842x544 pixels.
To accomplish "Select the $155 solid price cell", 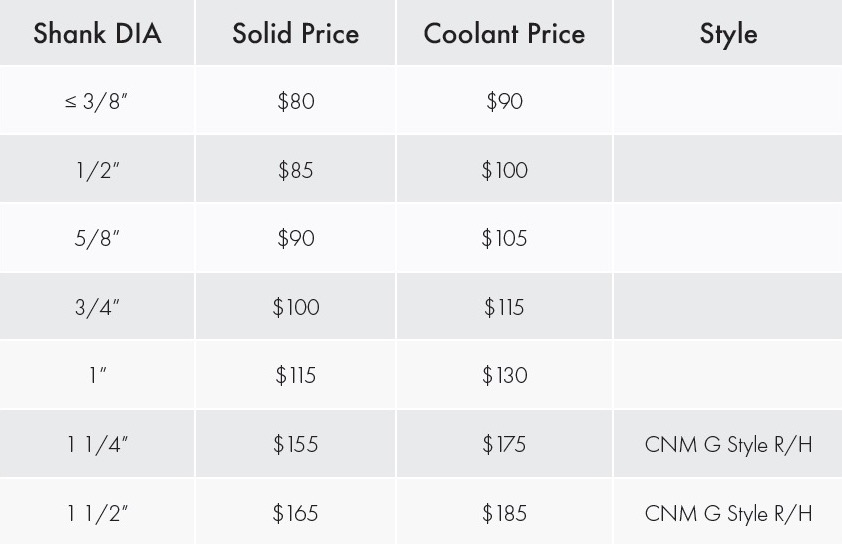I will (x=295, y=444).
